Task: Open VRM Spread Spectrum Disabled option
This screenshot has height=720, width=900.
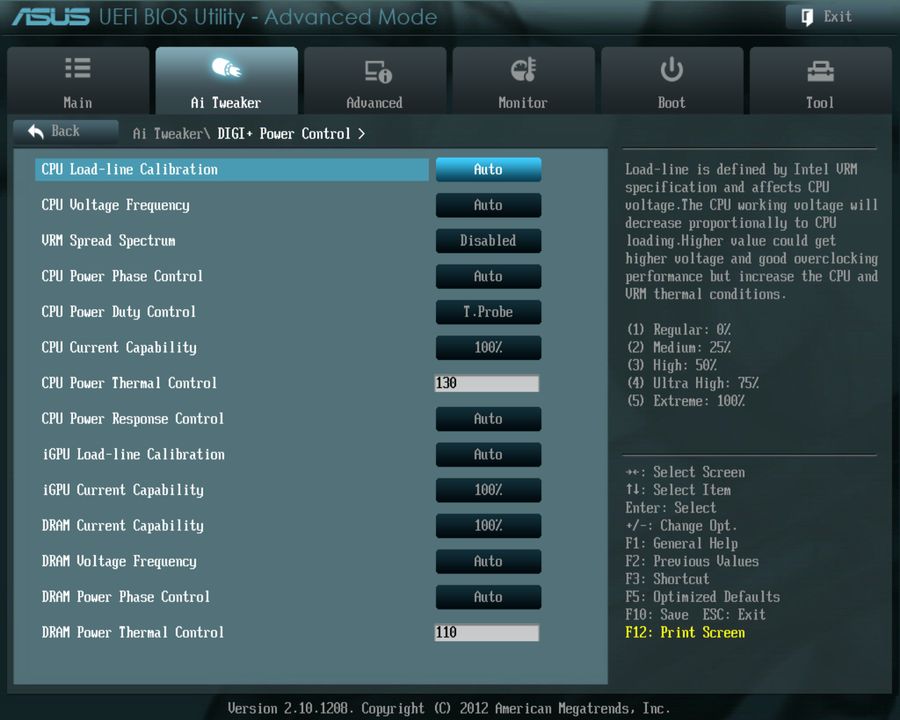Action: (488, 241)
